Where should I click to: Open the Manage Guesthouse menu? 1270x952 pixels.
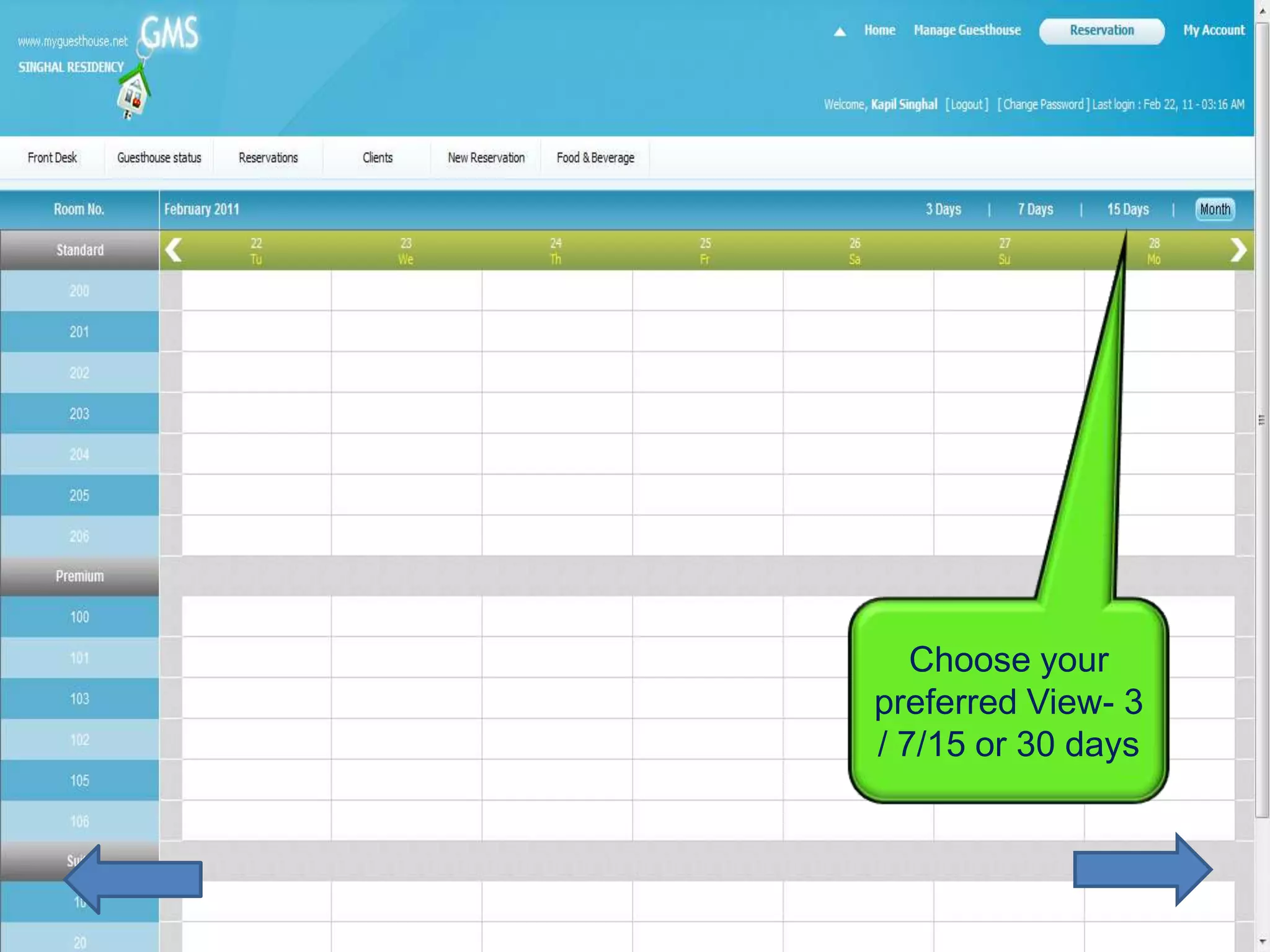pyautogui.click(x=967, y=30)
